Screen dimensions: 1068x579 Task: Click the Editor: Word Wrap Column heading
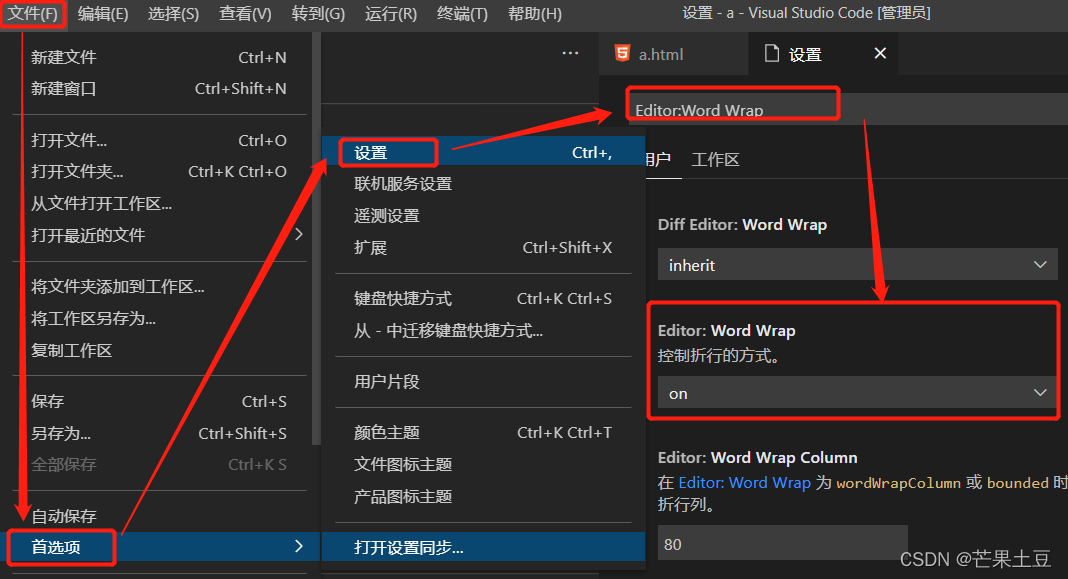tap(757, 458)
